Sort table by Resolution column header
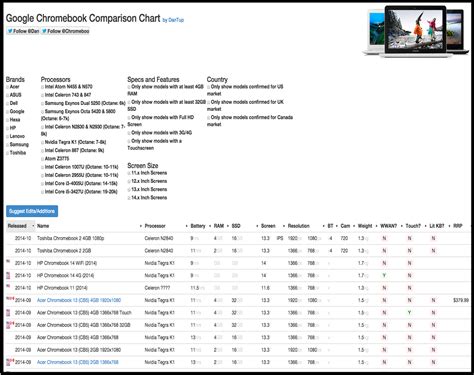The width and height of the screenshot is (474, 375). 299,226
